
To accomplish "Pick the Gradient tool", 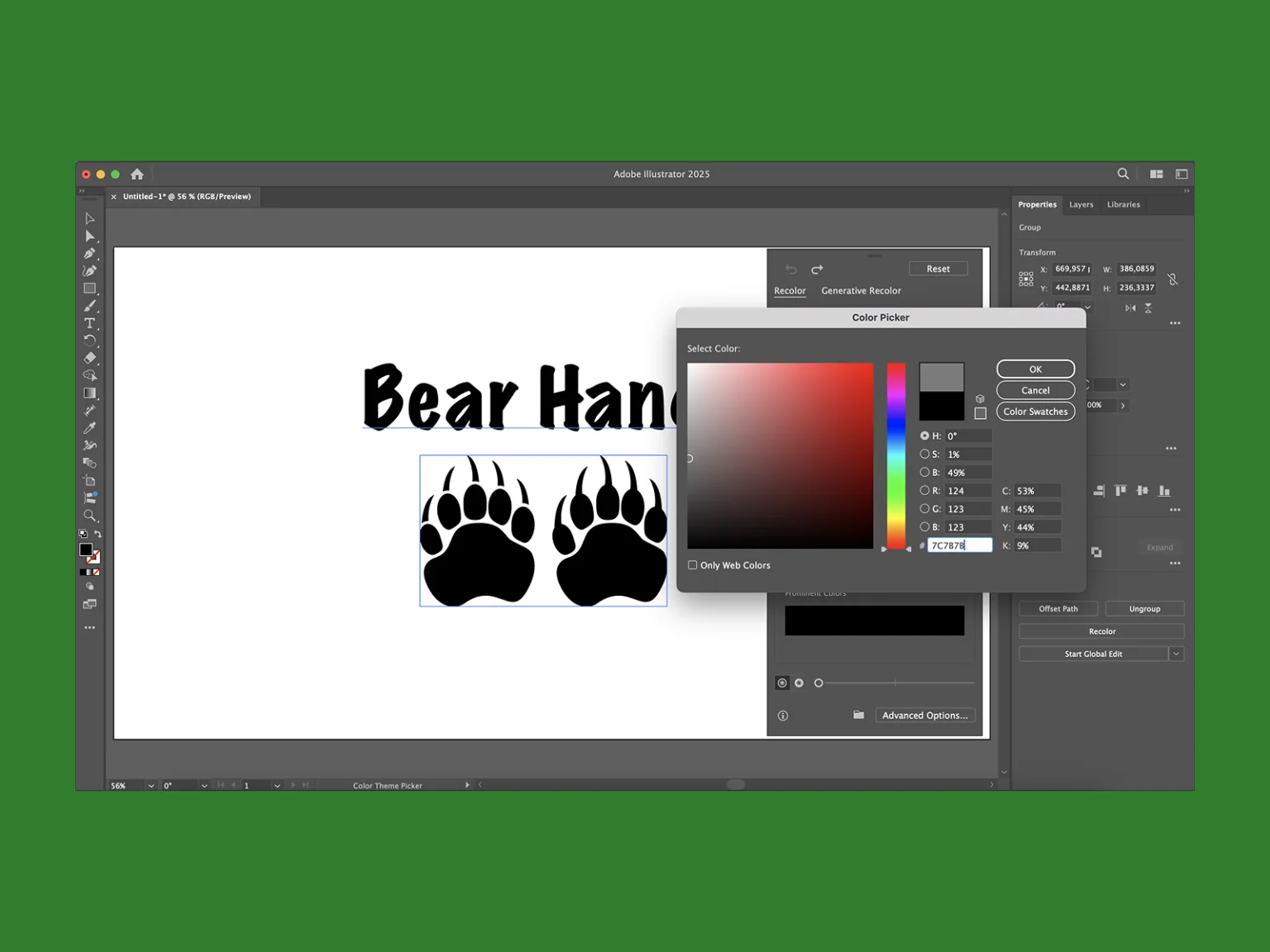I will [x=91, y=393].
